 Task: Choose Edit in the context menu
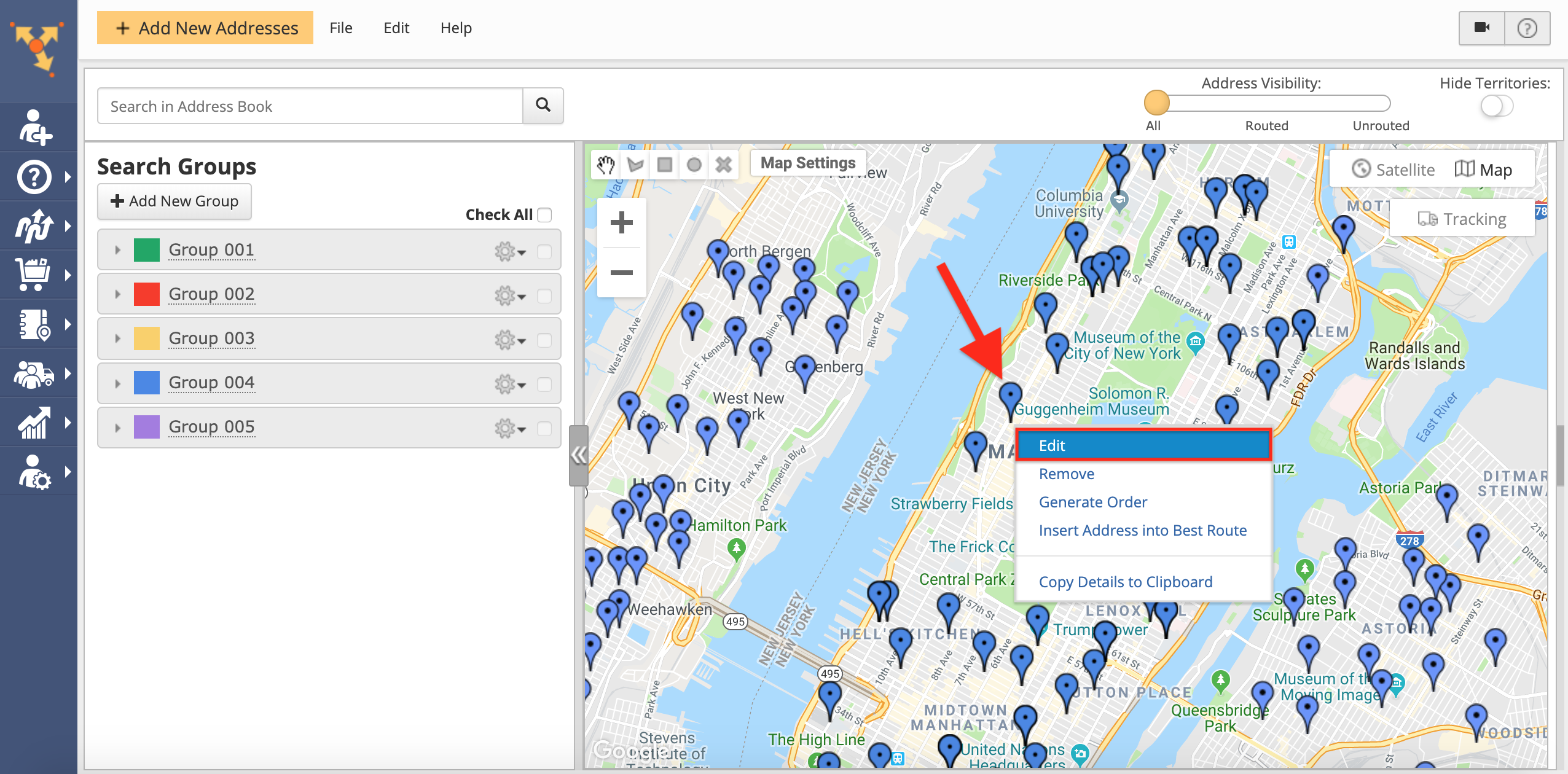(x=1143, y=445)
